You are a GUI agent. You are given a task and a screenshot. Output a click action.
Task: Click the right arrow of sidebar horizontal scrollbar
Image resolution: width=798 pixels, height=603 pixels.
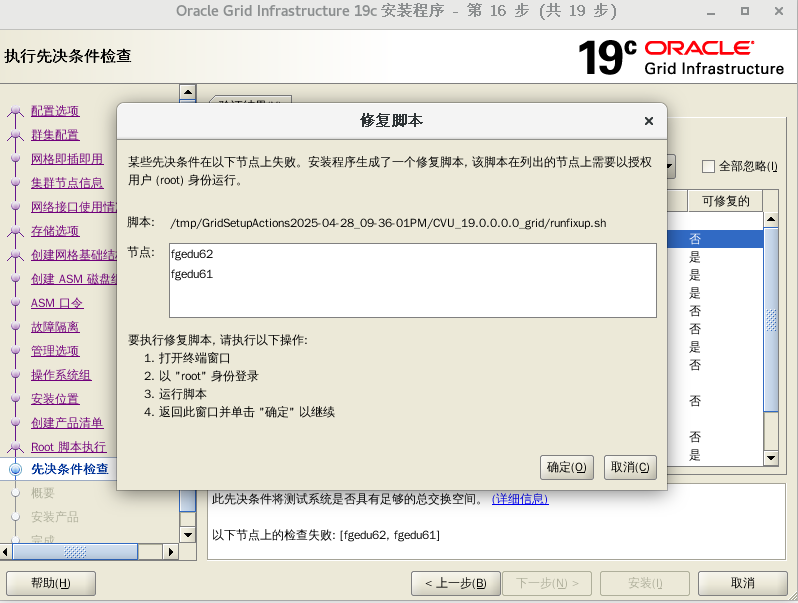[170, 552]
